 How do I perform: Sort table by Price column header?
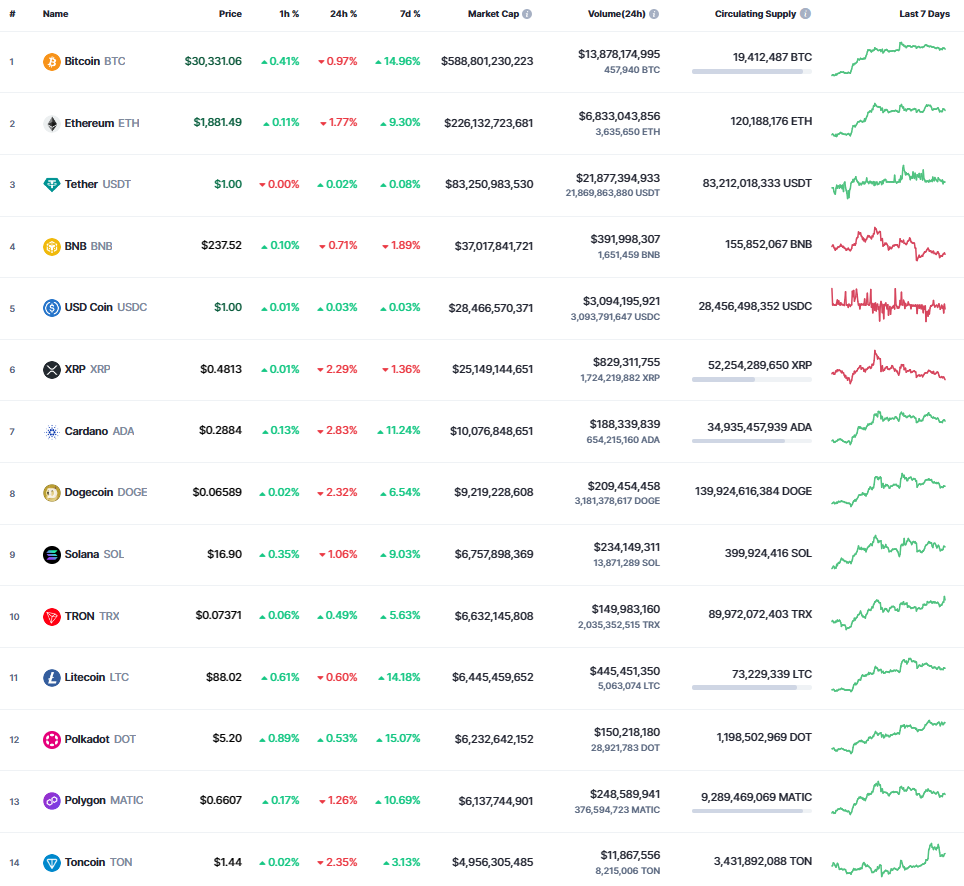coord(230,14)
